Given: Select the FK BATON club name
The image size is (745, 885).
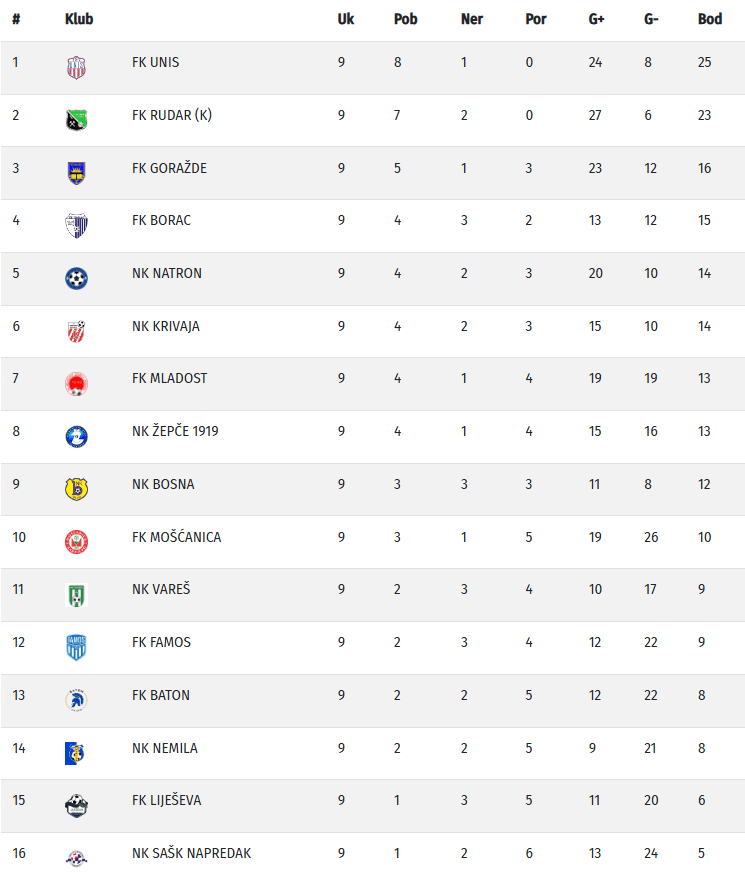Looking at the screenshot, I should [x=160, y=695].
